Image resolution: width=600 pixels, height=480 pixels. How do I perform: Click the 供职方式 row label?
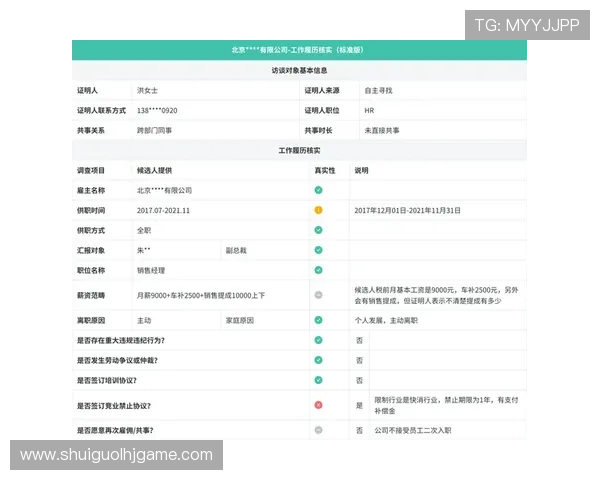coord(91,230)
